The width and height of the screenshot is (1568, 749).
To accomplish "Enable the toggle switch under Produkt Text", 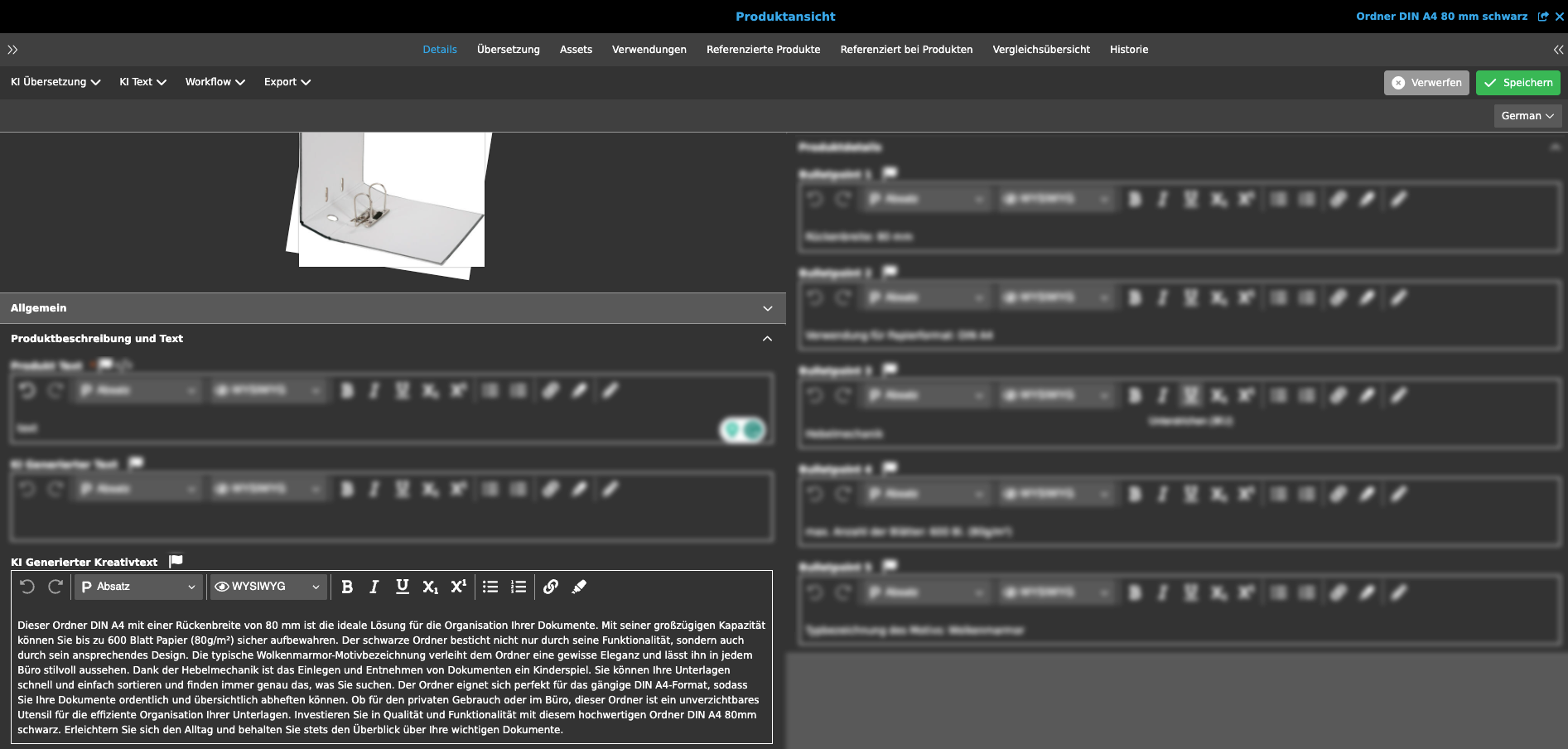I will tap(742, 430).
